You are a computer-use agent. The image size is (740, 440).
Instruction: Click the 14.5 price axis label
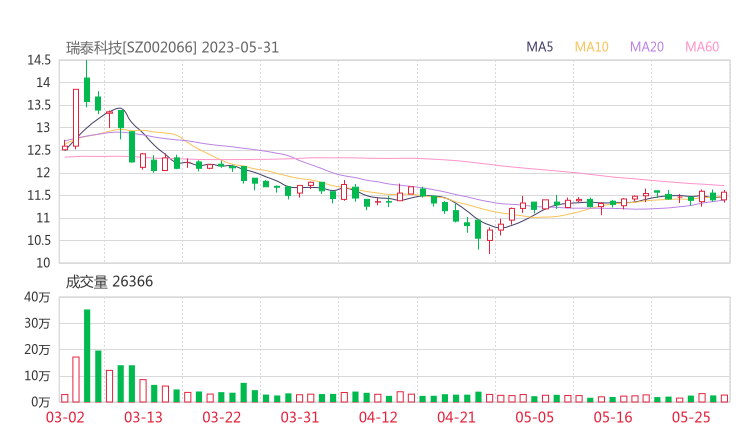click(x=39, y=60)
